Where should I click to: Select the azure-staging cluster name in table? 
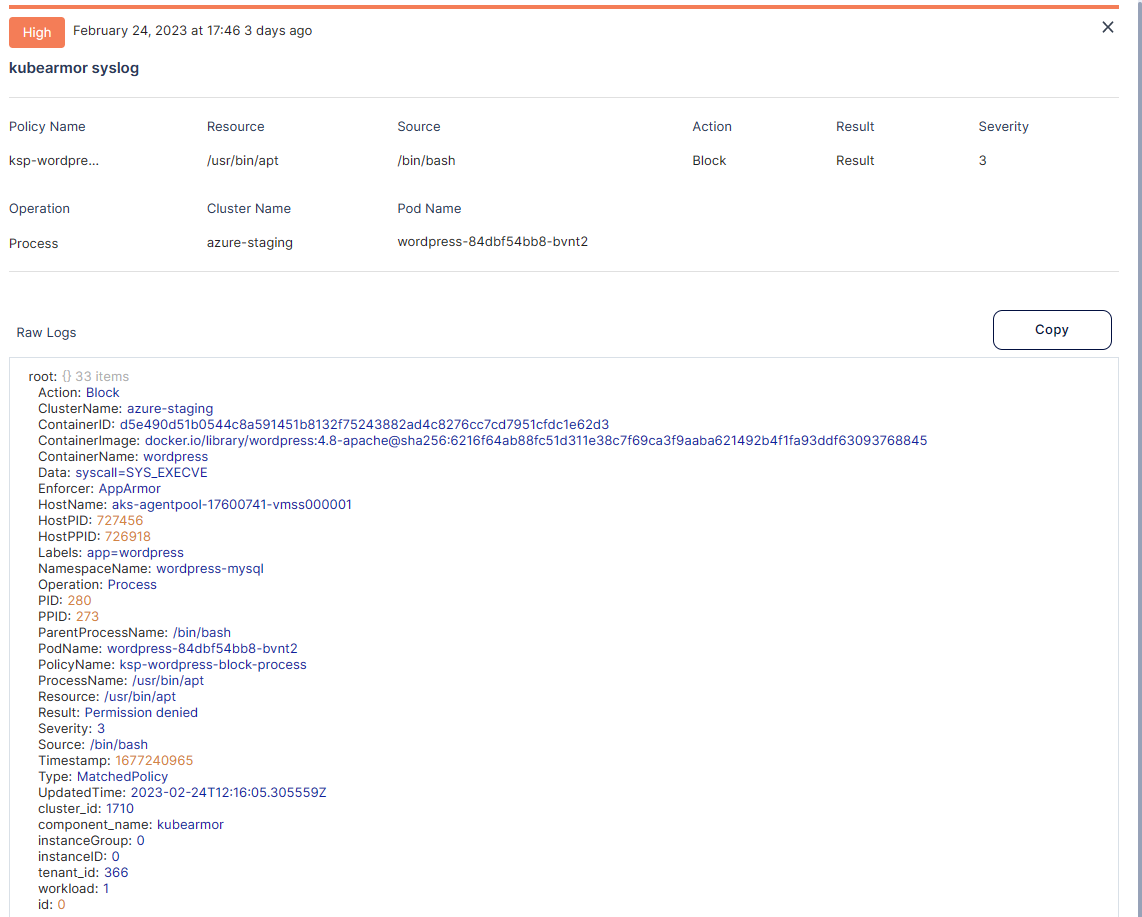coord(250,243)
